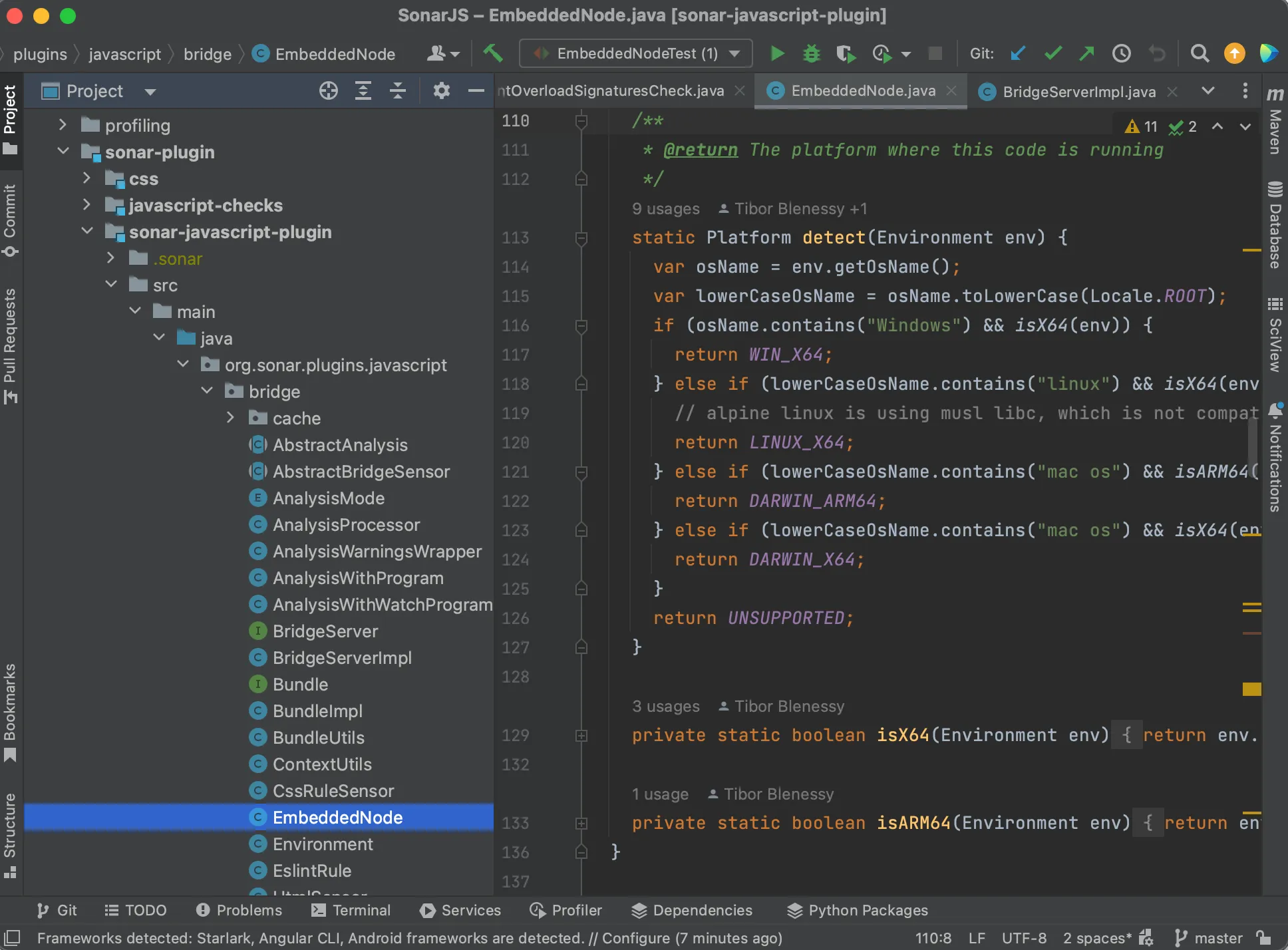Collapse the sonar-plugin module
Image resolution: width=1288 pixels, height=950 pixels.
tap(63, 151)
